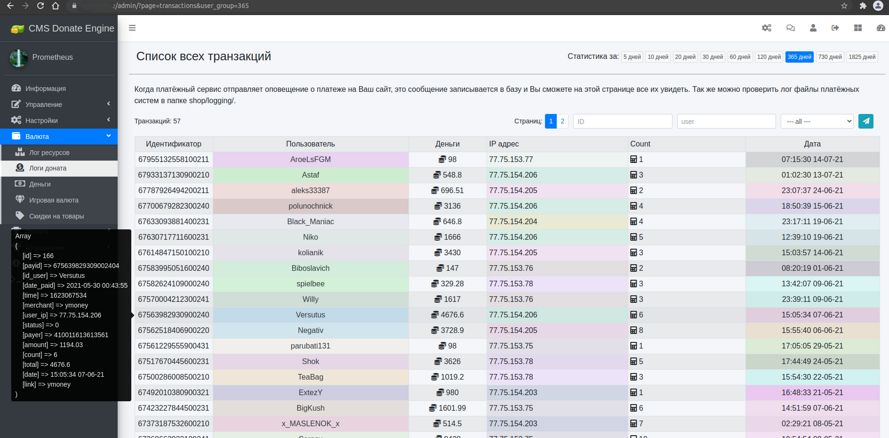Open transaction 67955132558100211
This screenshot has height=438, width=889.
(173, 159)
